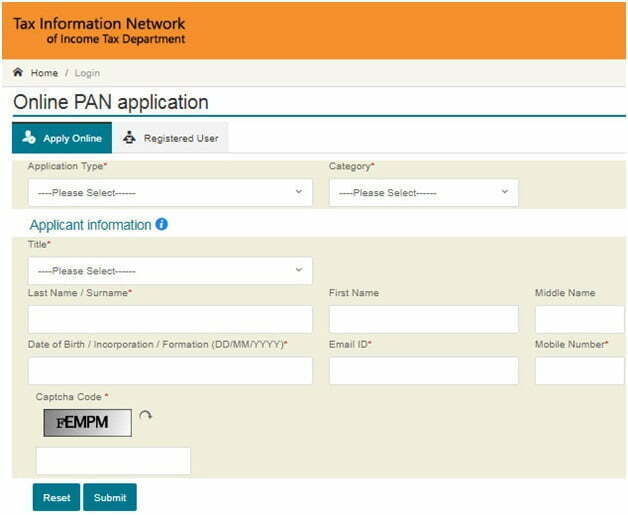
Task: Open the Category dropdown
Action: 423,193
